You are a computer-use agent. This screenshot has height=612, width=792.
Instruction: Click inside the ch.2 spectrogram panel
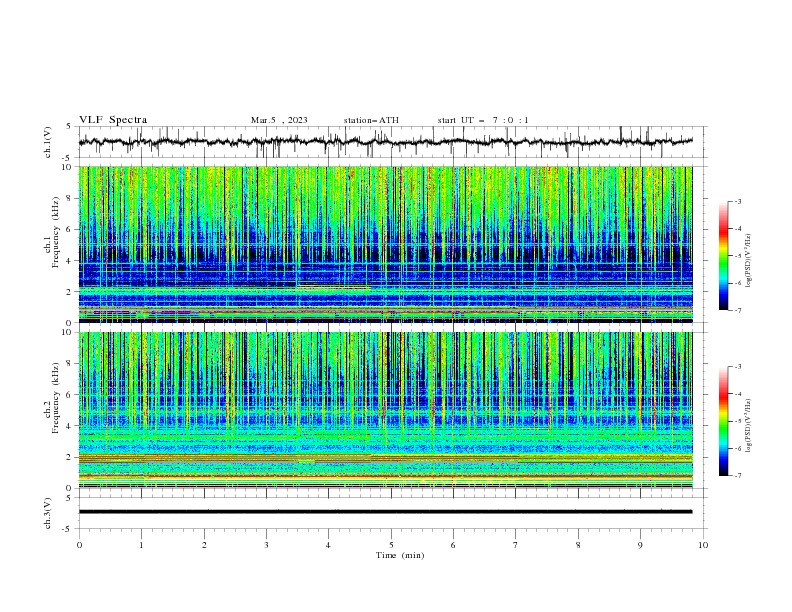[x=385, y=410]
